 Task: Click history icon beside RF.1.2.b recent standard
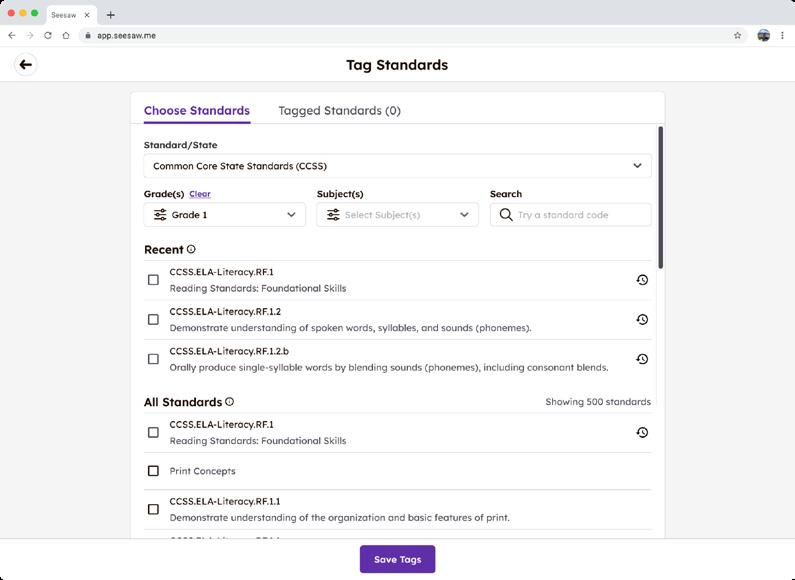coord(642,359)
